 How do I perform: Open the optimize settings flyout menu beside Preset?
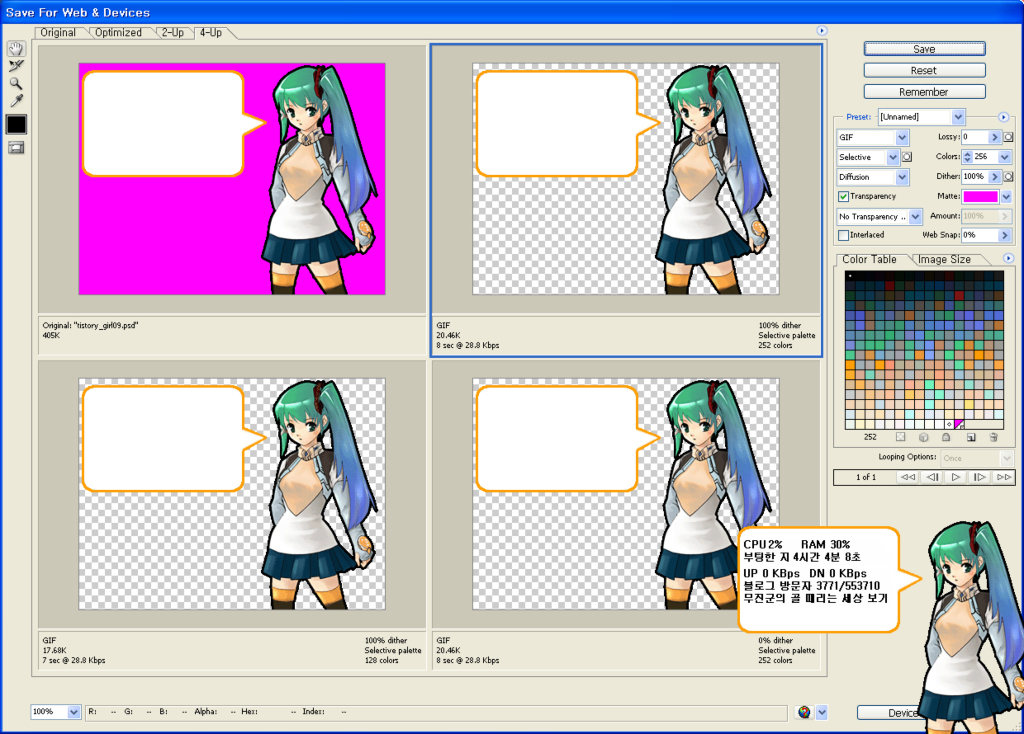1003,117
